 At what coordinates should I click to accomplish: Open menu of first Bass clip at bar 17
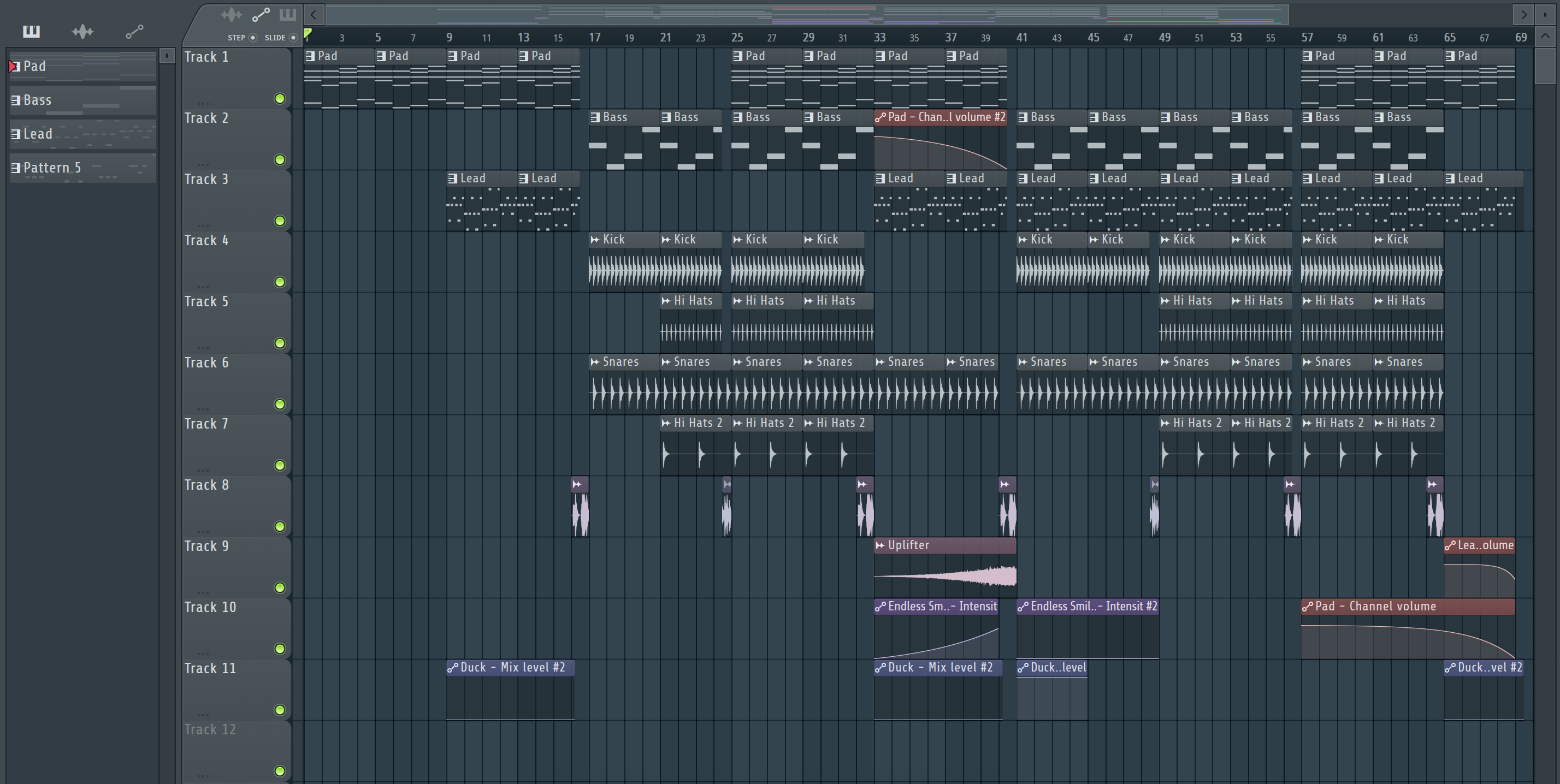[x=595, y=117]
